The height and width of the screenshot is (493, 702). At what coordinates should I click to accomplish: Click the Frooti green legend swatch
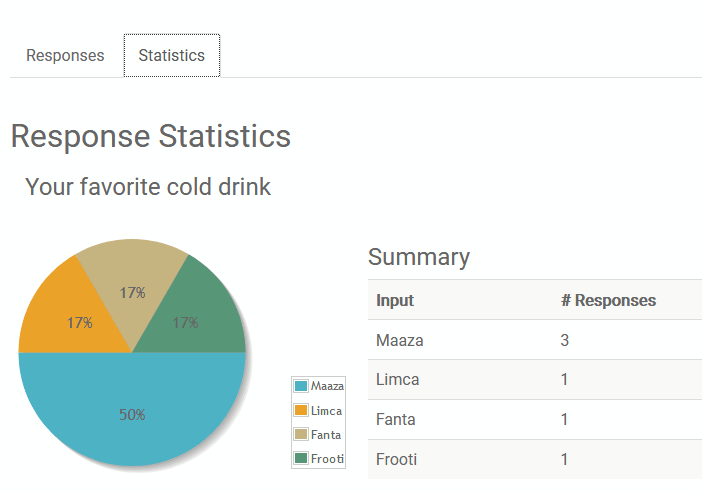301,458
